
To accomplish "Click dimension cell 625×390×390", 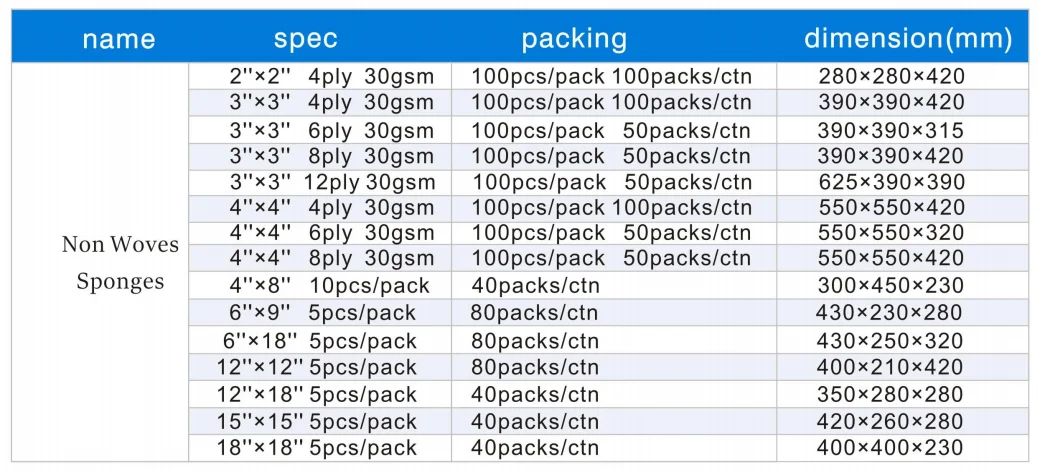I will tap(891, 182).
